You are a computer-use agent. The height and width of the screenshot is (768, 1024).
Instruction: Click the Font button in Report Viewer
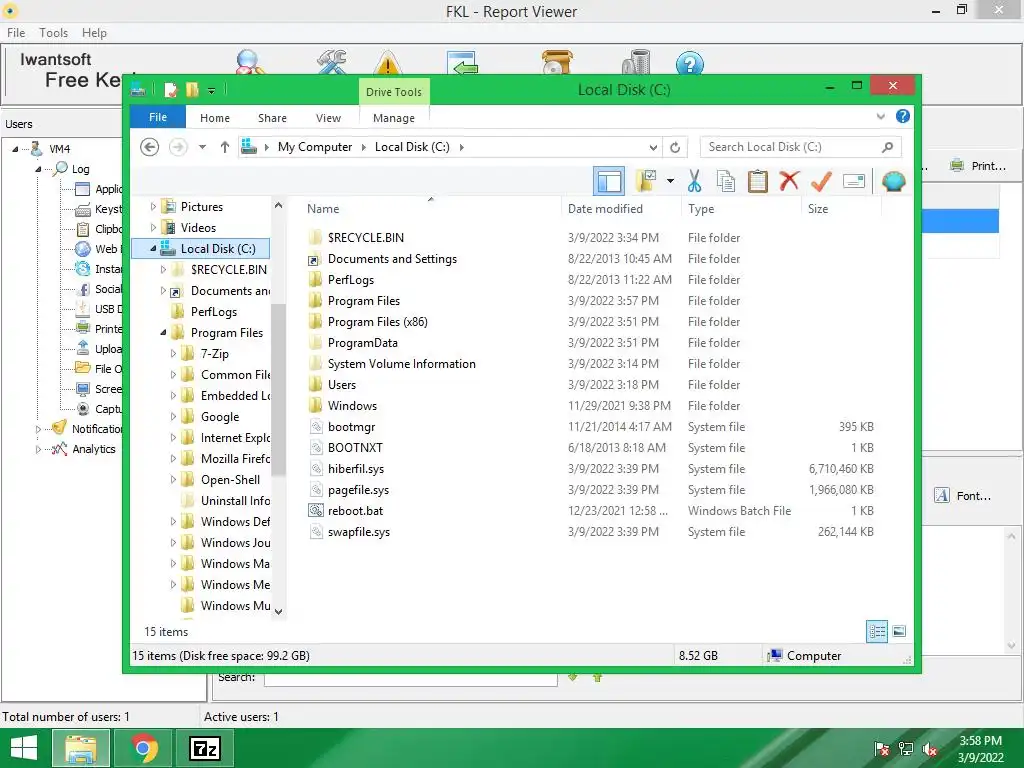pyautogui.click(x=962, y=496)
